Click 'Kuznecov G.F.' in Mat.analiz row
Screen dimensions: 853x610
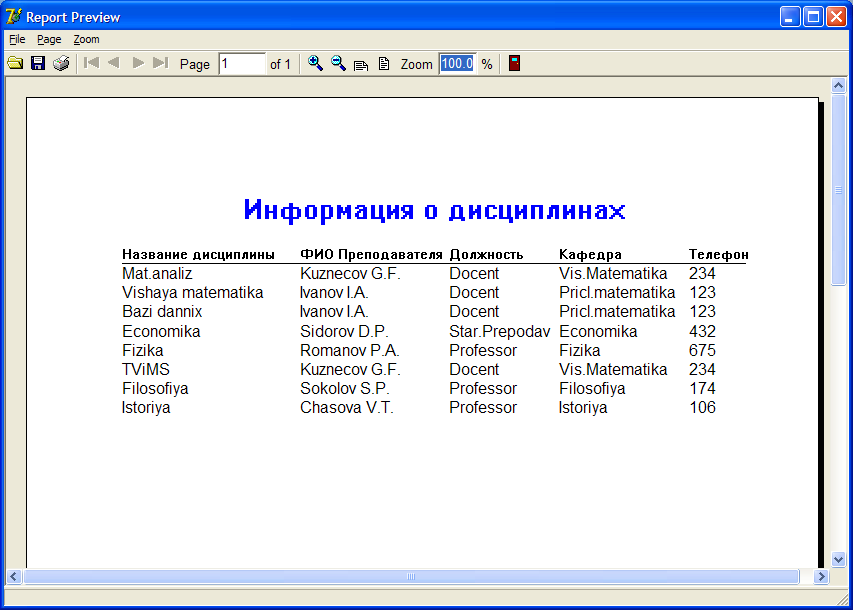[350, 273]
